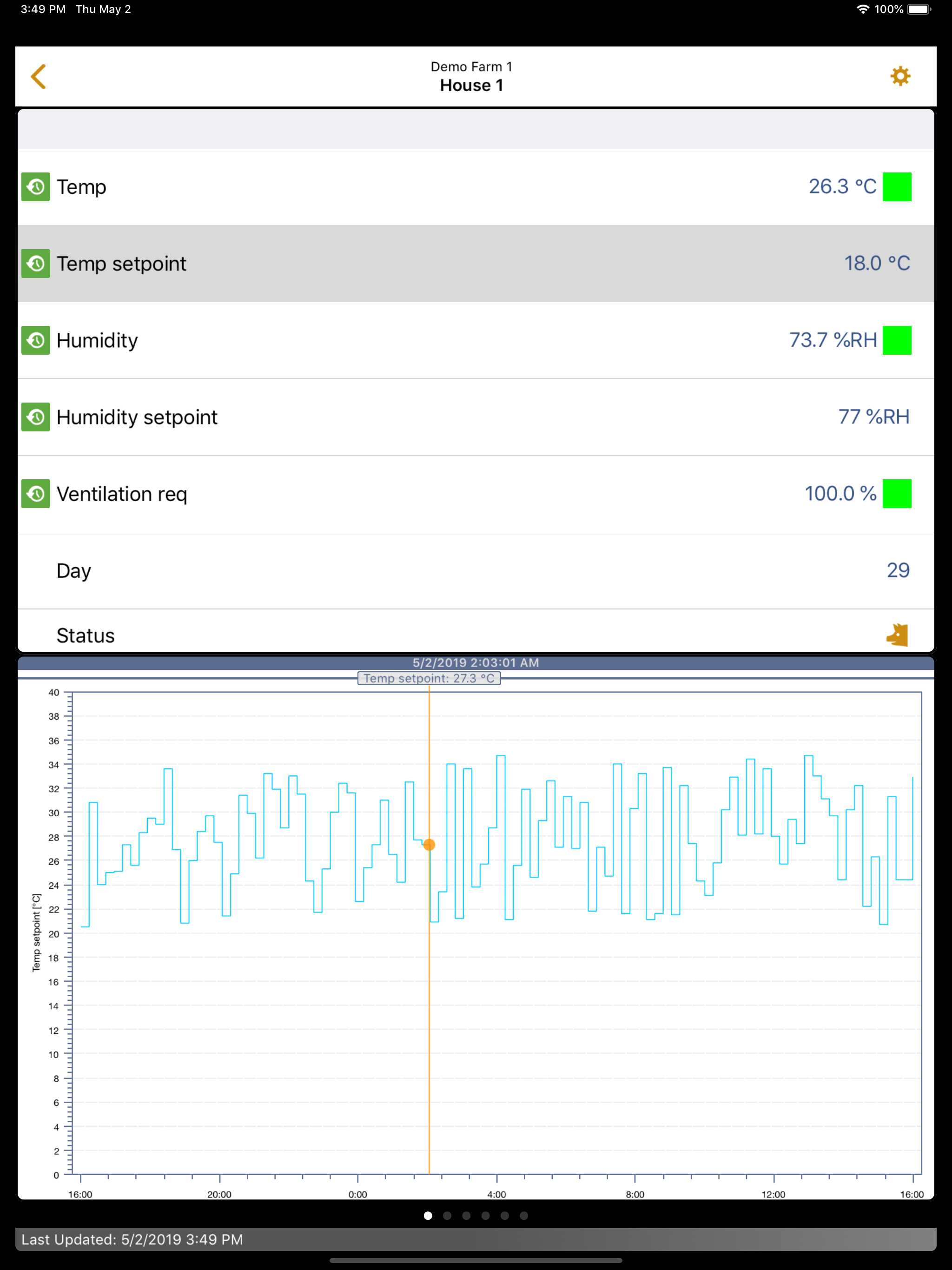Select the Temp row label
The width and height of the screenshot is (952, 1270).
[x=81, y=187]
